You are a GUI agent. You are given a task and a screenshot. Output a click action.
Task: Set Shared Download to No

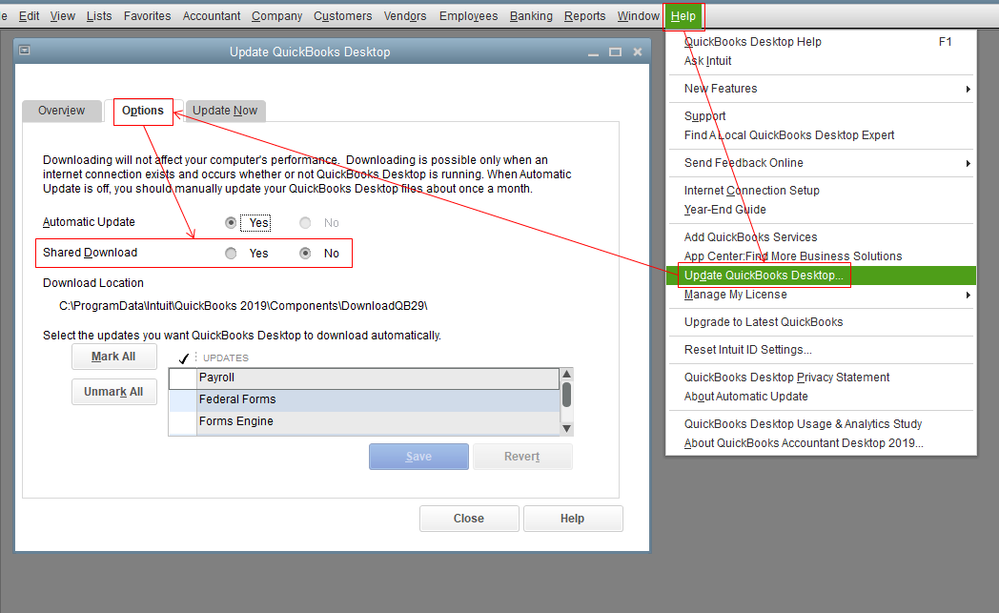305,253
